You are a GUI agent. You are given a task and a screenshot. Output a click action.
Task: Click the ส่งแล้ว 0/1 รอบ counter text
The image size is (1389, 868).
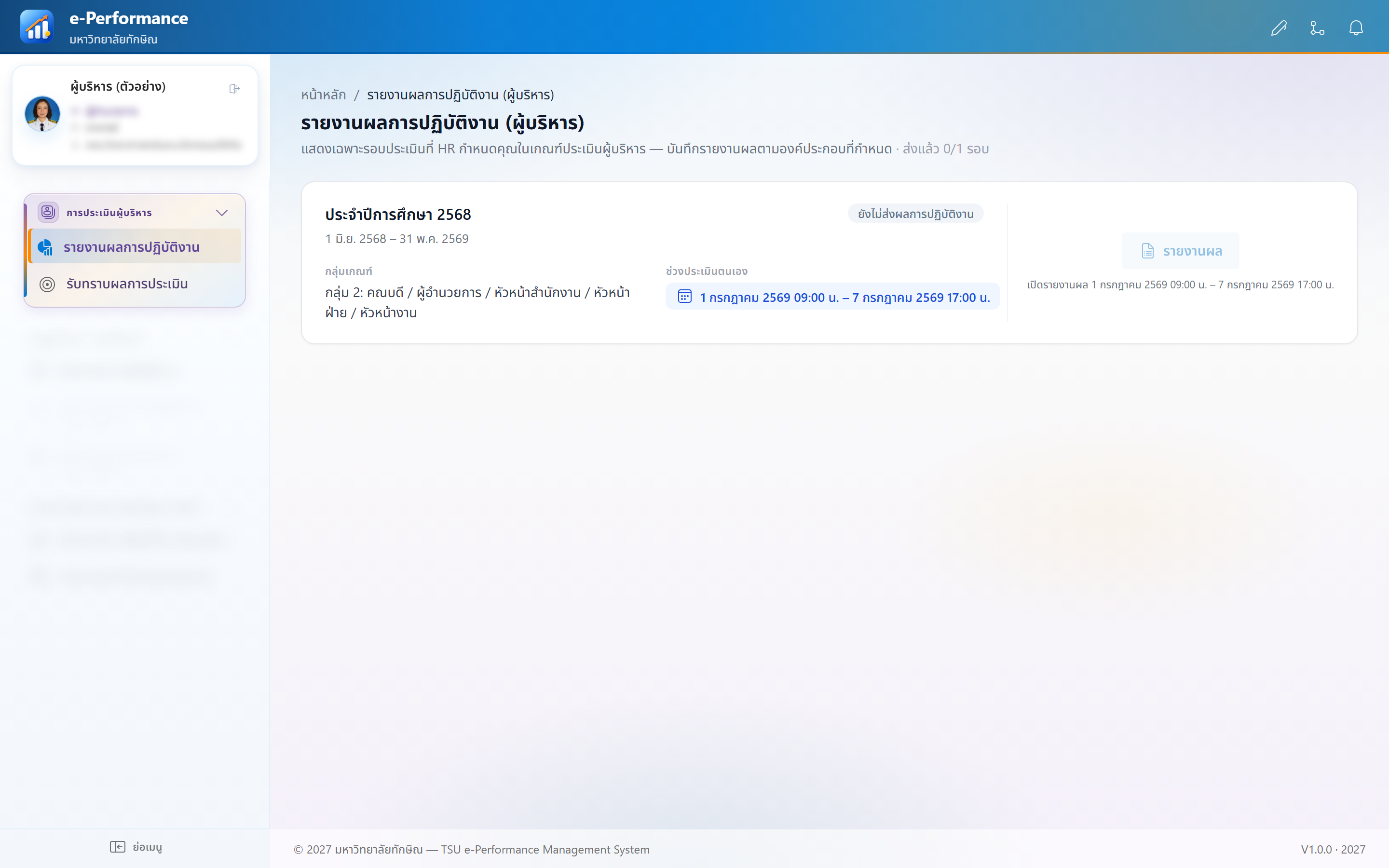pos(945,149)
